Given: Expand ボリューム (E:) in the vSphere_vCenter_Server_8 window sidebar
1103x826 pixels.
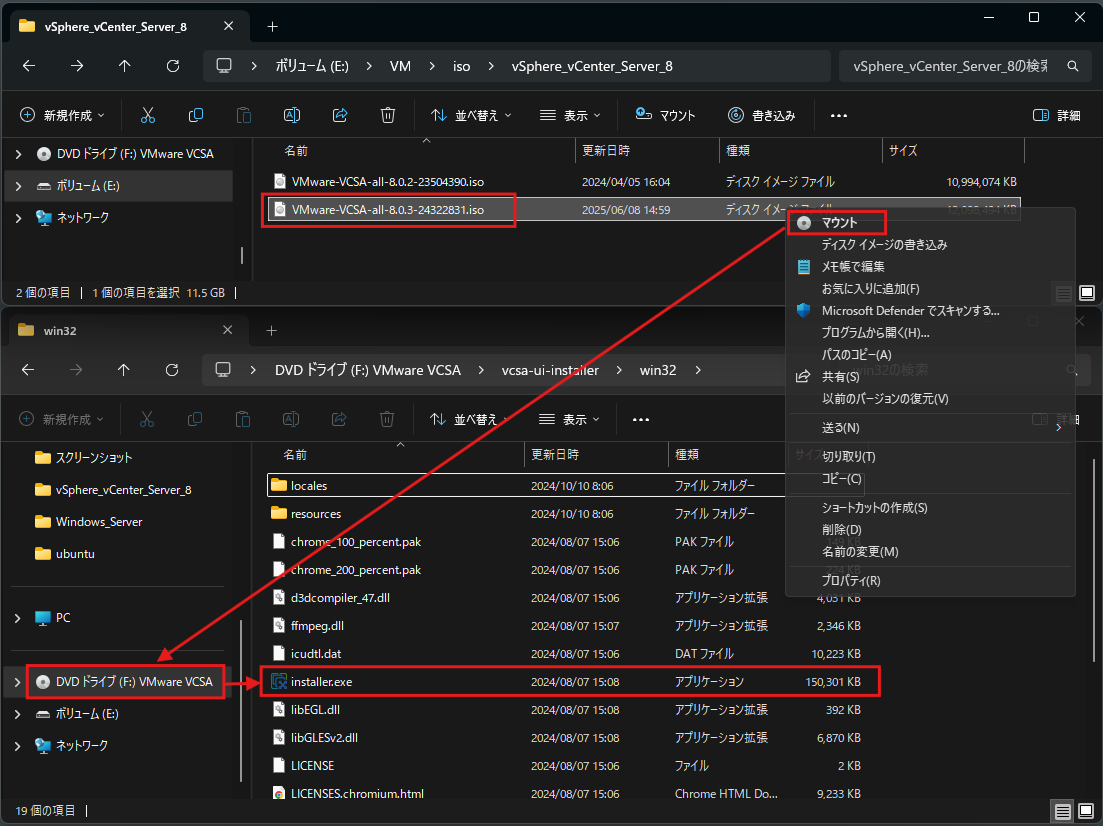Looking at the screenshot, I should 18,186.
